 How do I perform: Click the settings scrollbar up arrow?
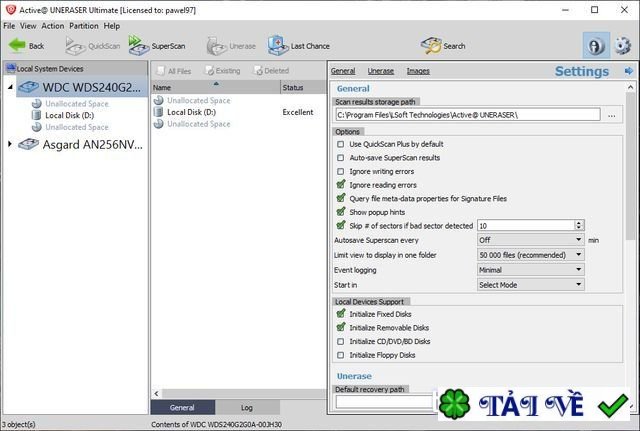pyautogui.click(x=630, y=87)
